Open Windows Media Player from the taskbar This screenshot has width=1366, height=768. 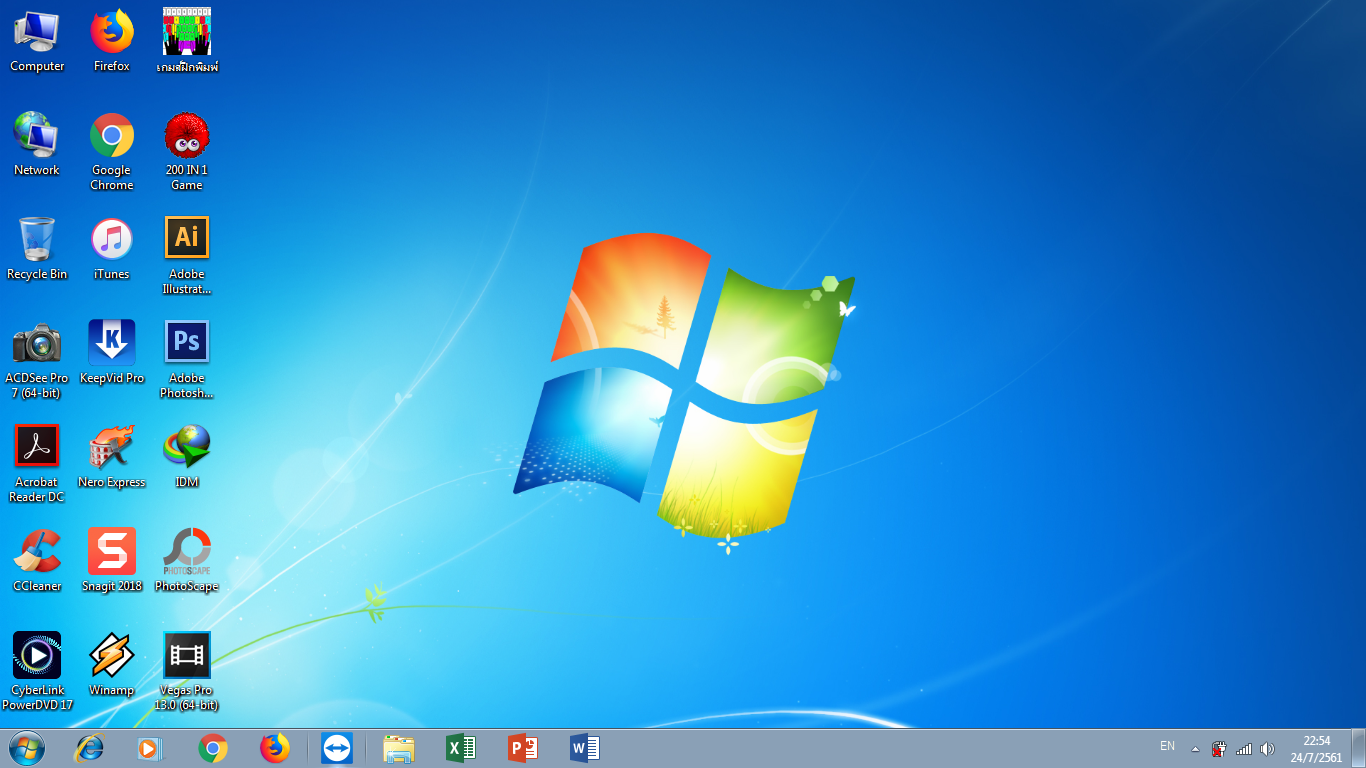pos(150,748)
